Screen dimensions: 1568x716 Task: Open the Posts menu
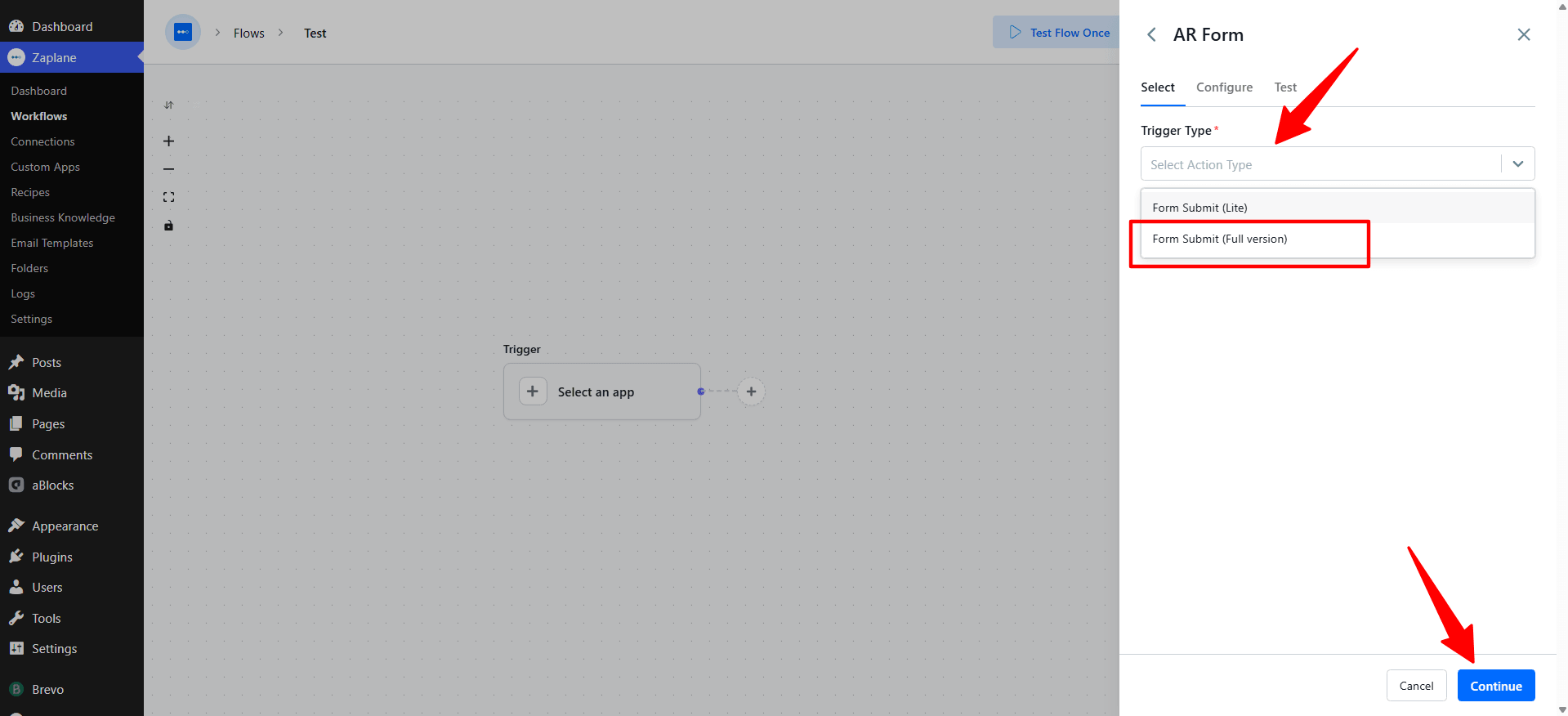(x=72, y=362)
